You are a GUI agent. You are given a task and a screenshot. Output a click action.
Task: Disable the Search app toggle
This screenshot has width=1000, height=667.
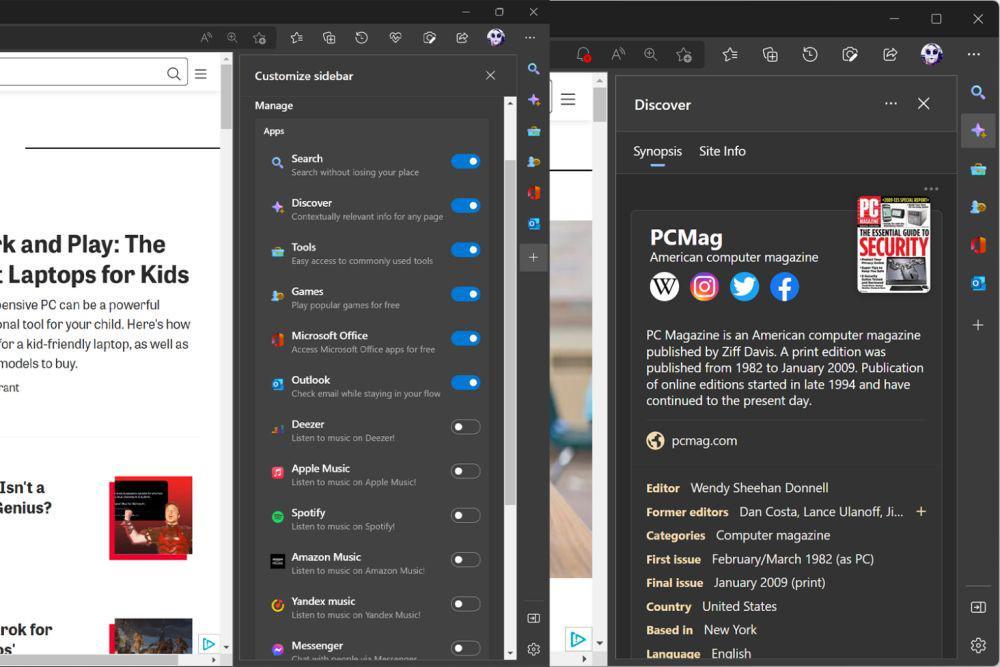(x=466, y=161)
